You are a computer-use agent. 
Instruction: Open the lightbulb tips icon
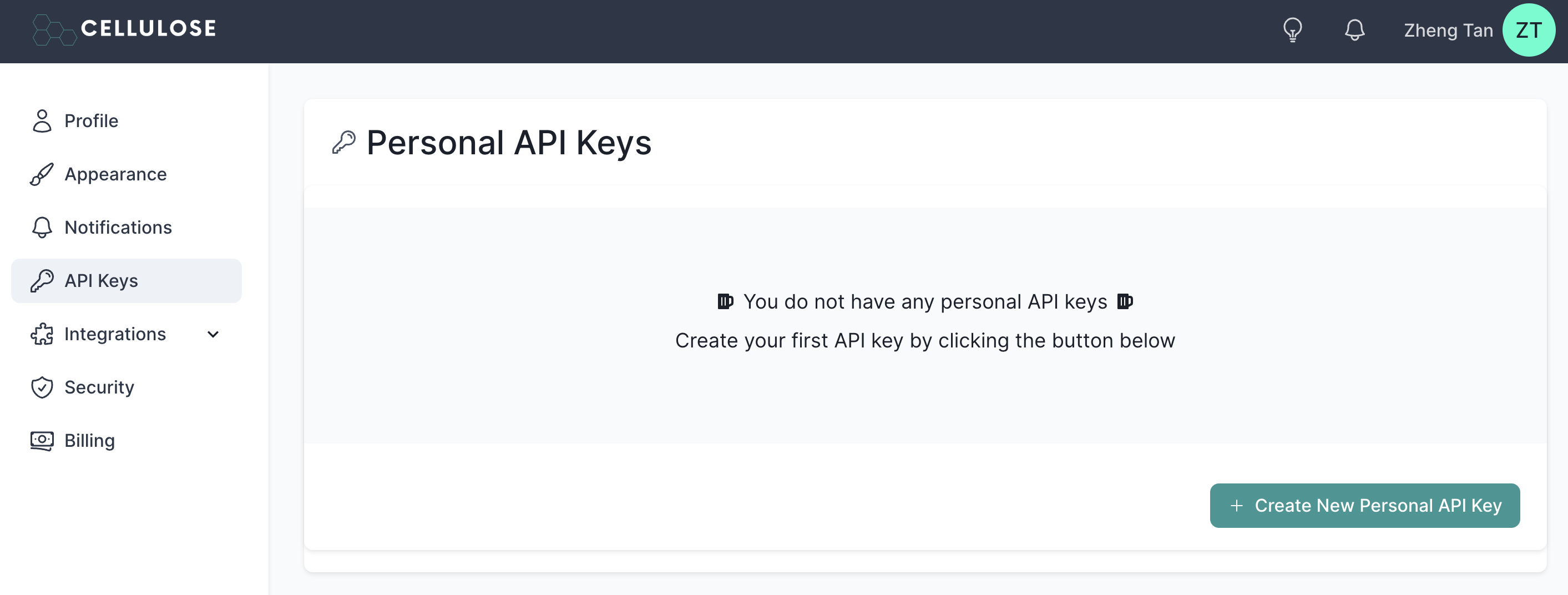[x=1293, y=30]
